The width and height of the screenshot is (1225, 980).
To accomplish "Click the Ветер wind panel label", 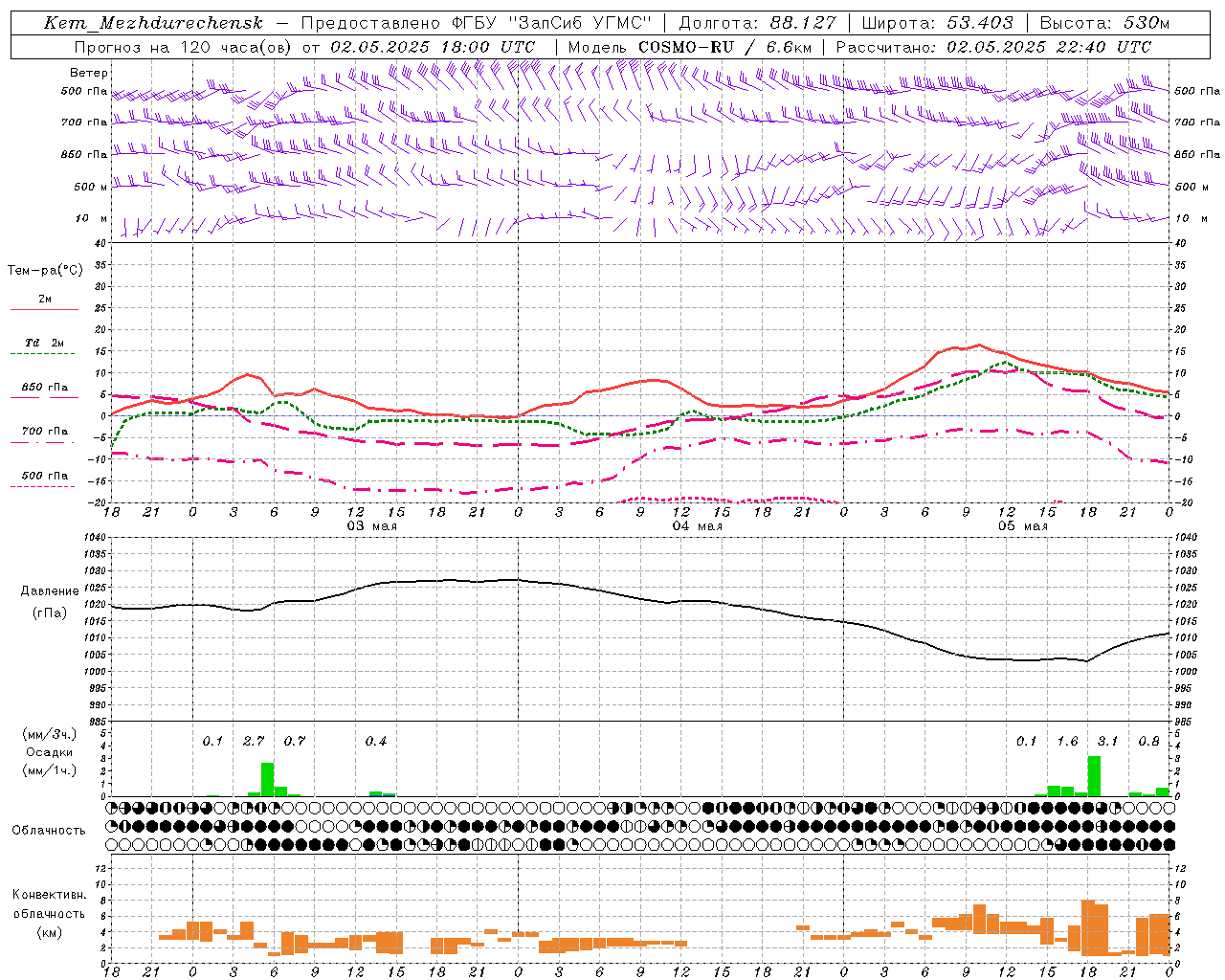I will tap(89, 73).
